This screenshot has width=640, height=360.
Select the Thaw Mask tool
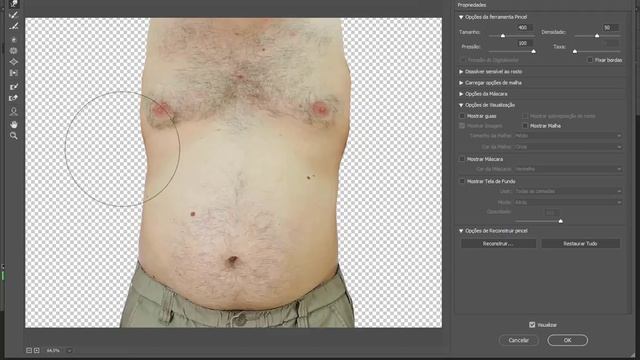pos(13,98)
